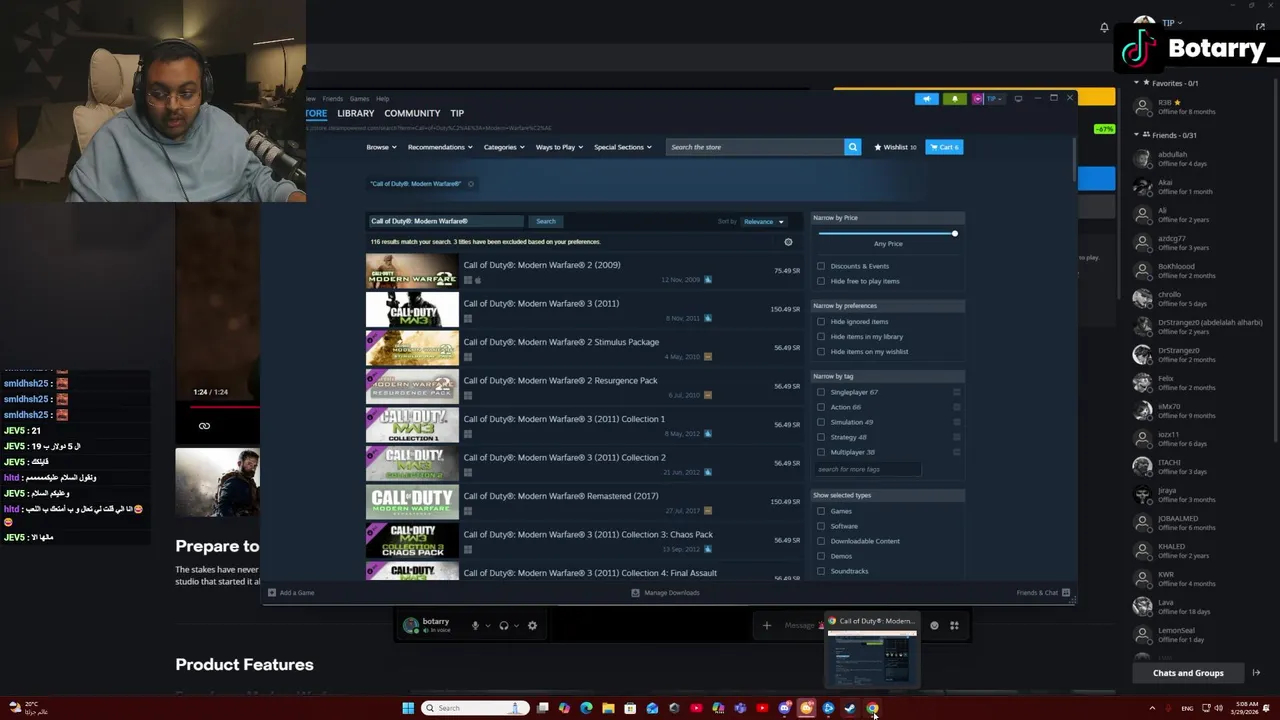The image size is (1280, 720).
Task: Open Manage Downloads in Steam footer
Action: coord(665,593)
